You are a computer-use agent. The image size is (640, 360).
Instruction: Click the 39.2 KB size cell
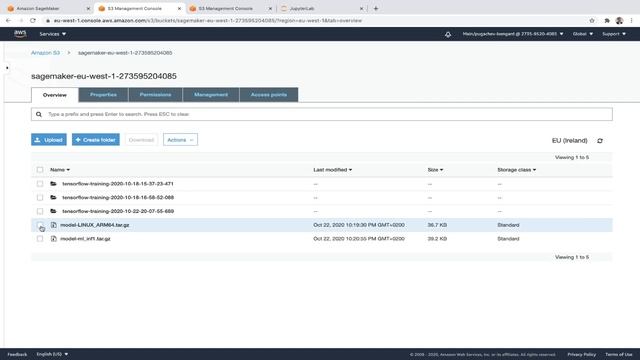coord(437,239)
